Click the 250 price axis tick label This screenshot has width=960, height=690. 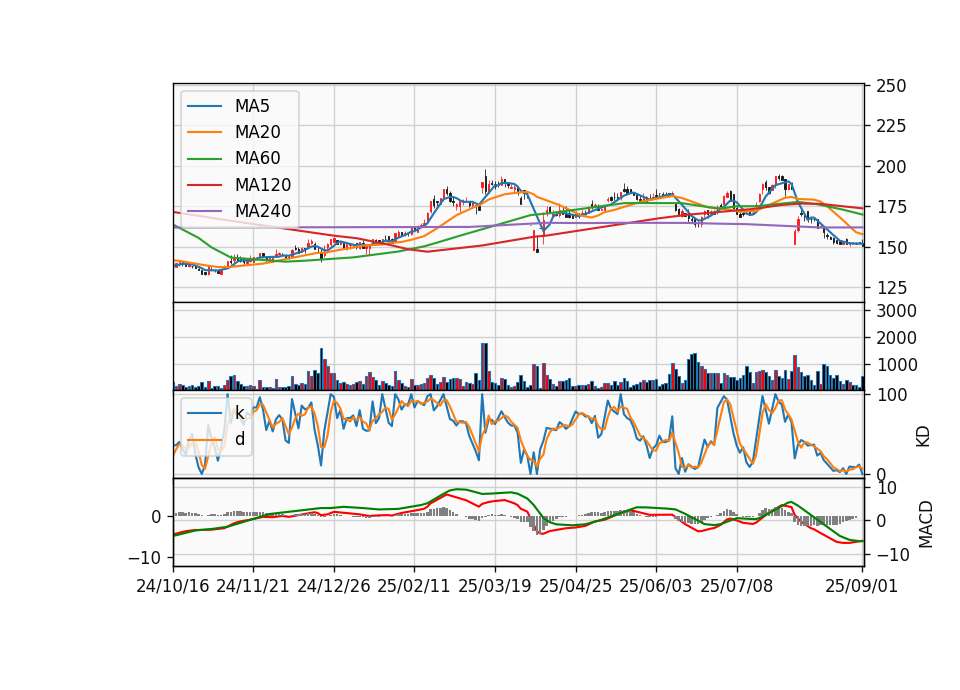891,86
